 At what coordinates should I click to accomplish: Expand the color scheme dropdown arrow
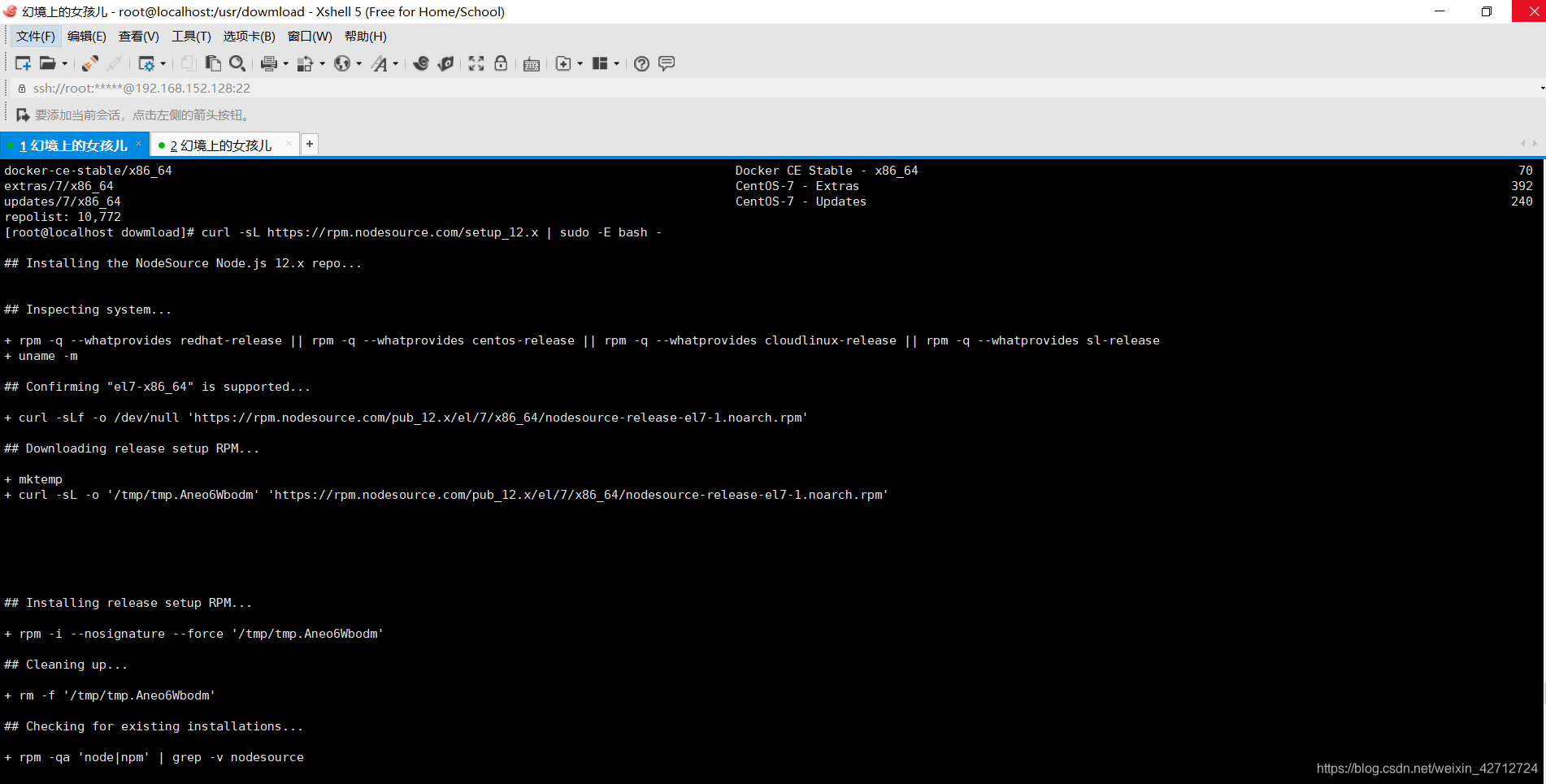click(323, 63)
